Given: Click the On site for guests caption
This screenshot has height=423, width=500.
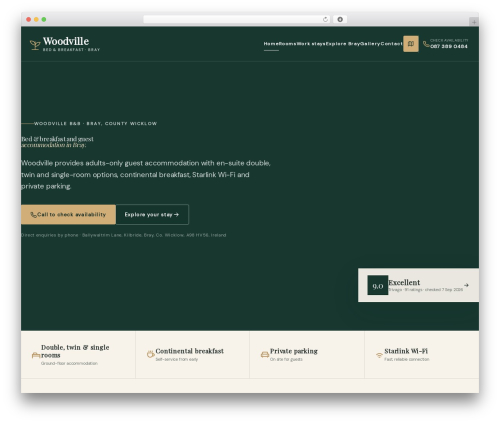Looking at the screenshot, I should pyautogui.click(x=286, y=359).
